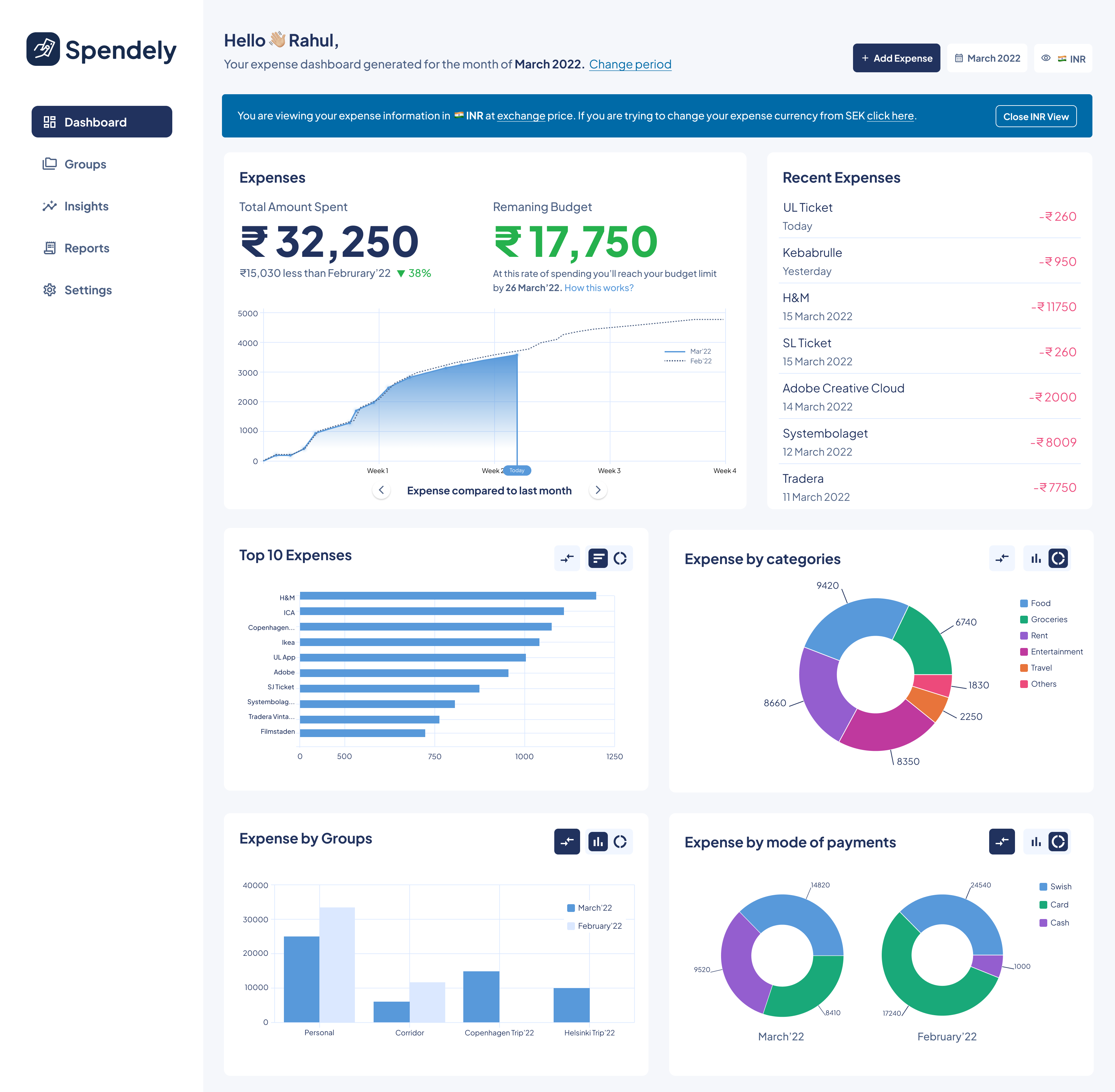1115x1092 pixels.
Task: Select bar chart in Expense by Groups
Action: (598, 841)
